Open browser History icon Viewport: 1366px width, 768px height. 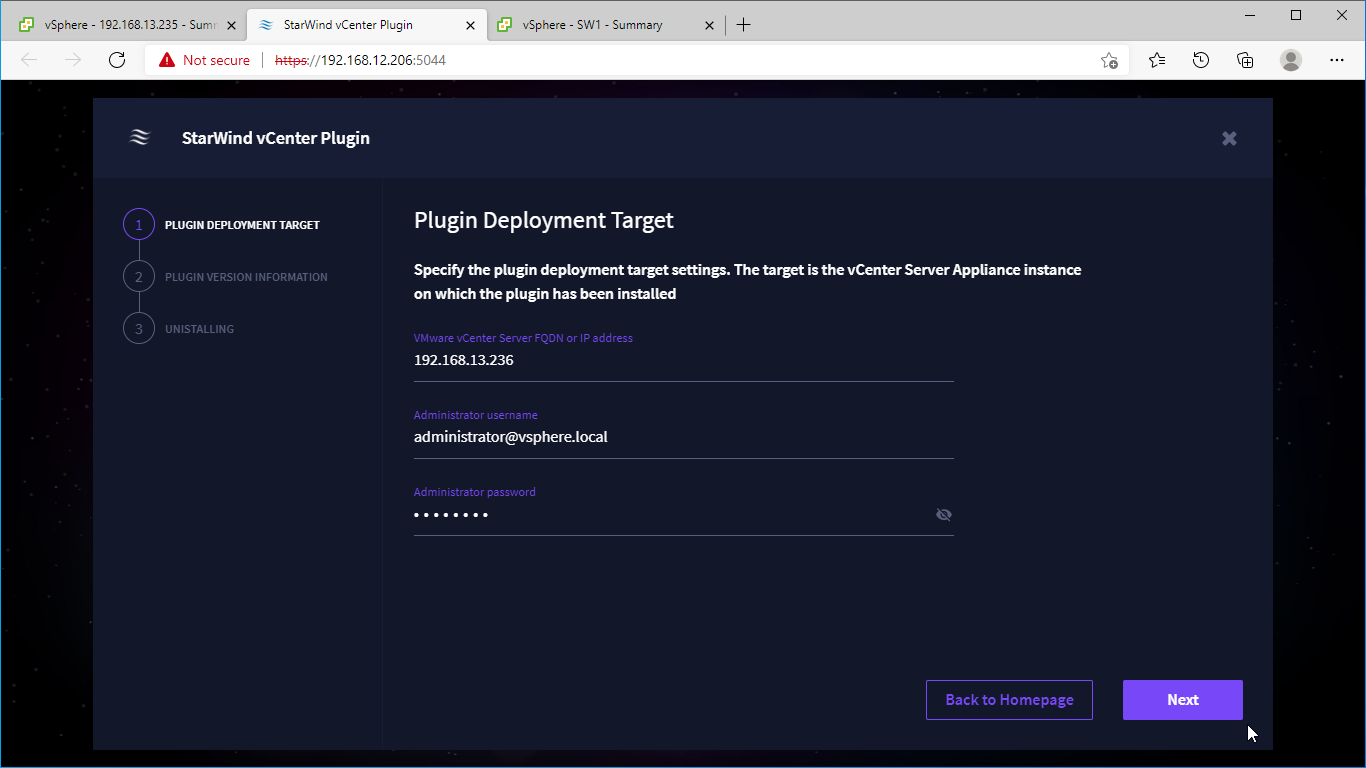tap(1201, 60)
